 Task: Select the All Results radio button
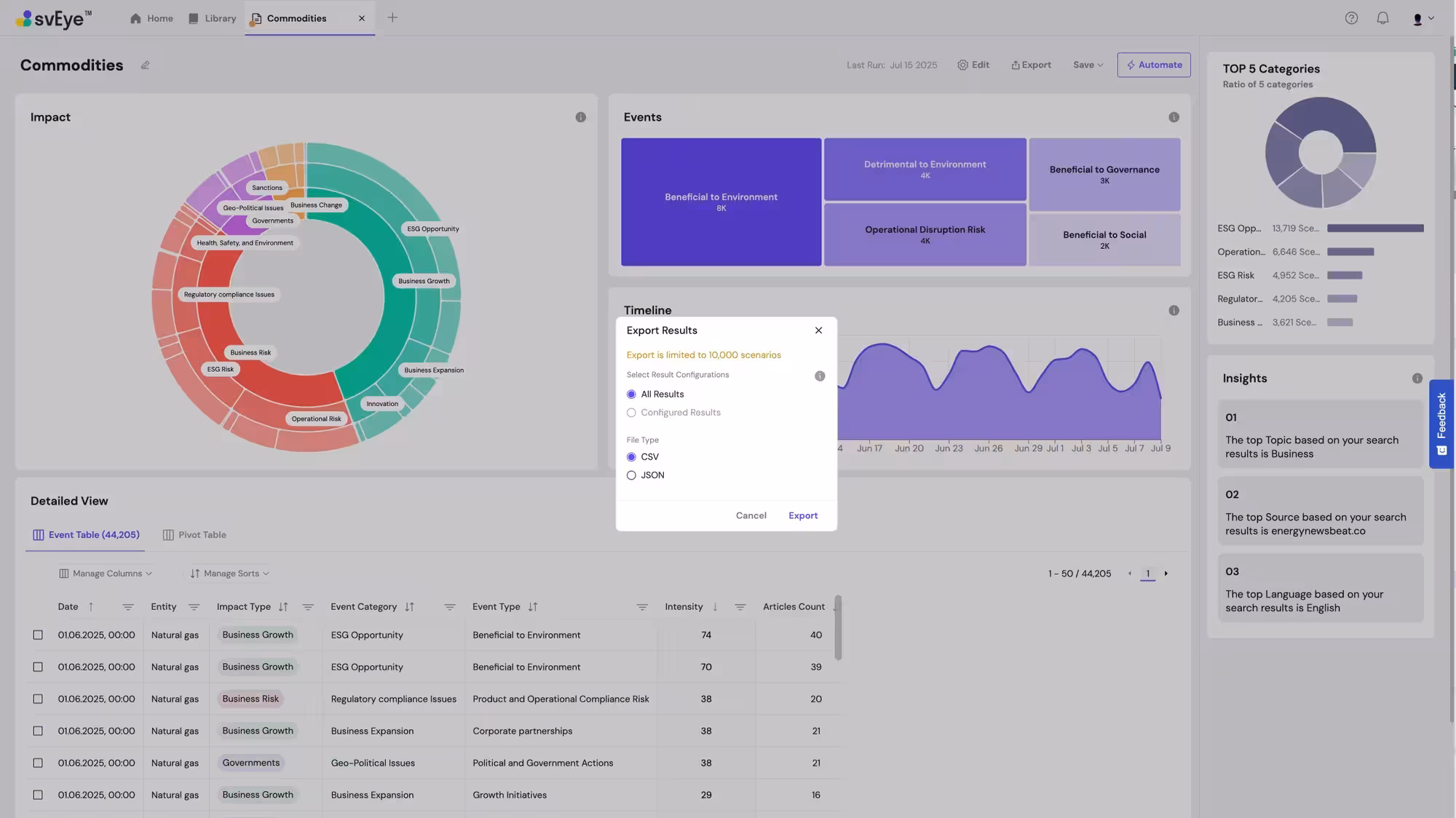(x=631, y=394)
